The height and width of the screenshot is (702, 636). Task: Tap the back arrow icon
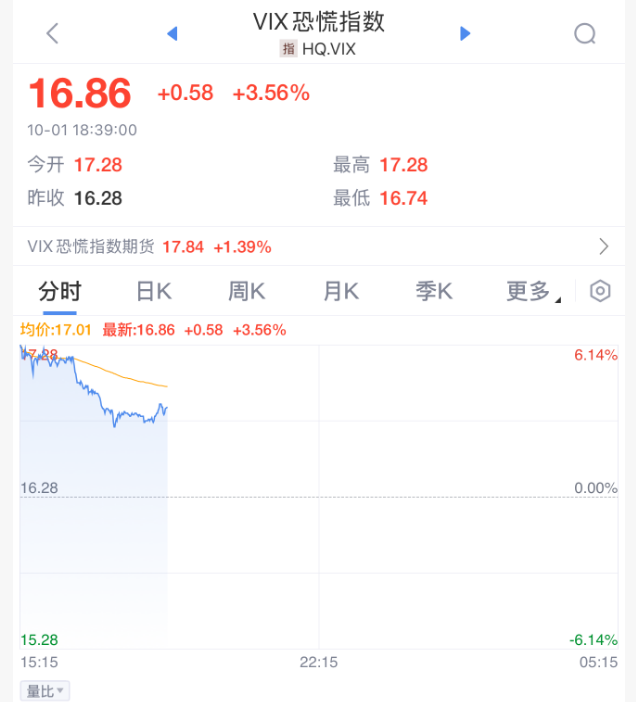click(53, 34)
